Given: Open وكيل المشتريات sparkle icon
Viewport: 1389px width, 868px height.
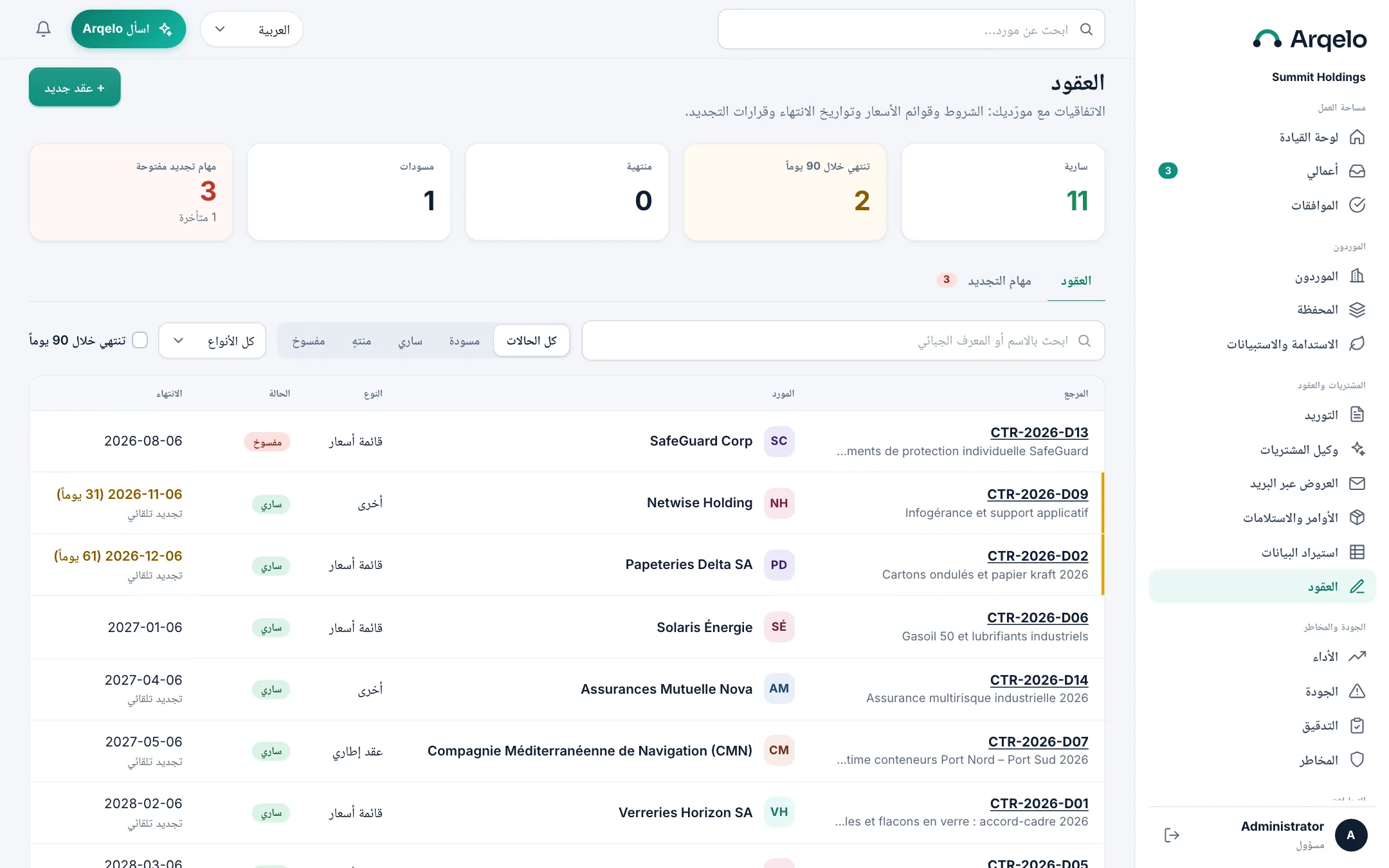Looking at the screenshot, I should tap(1357, 449).
